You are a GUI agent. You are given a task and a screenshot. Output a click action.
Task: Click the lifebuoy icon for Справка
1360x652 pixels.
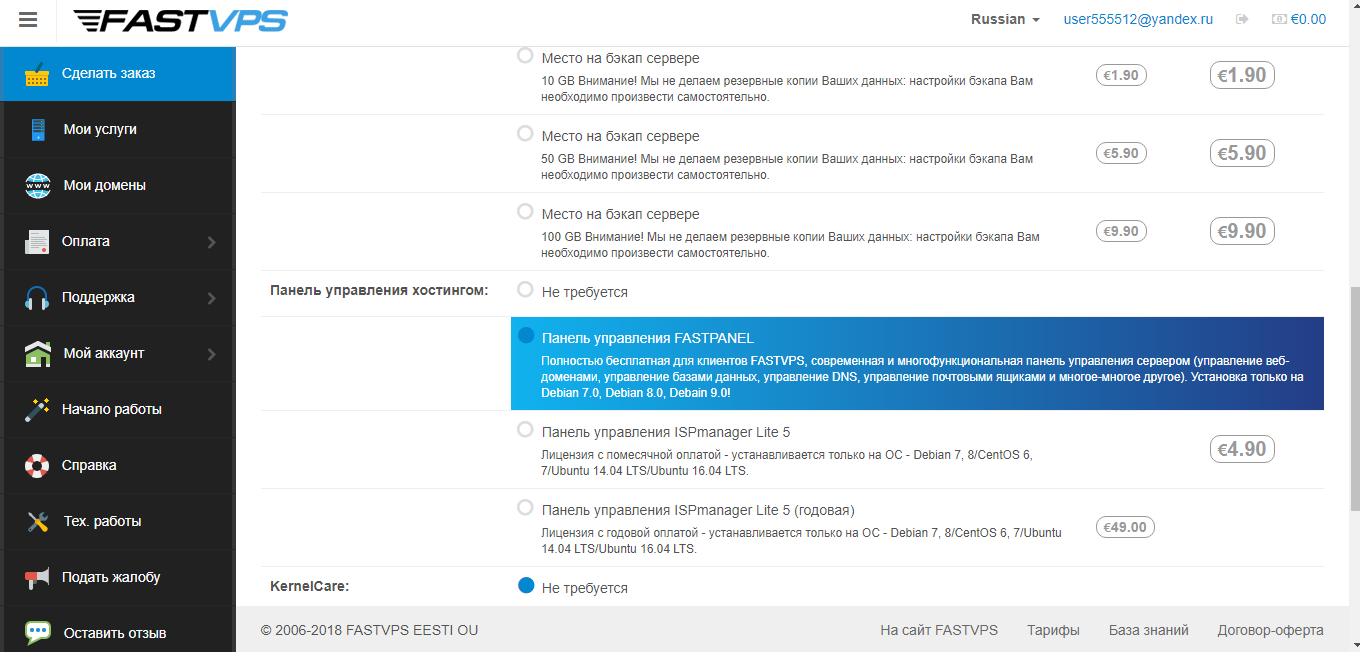pyautogui.click(x=38, y=466)
